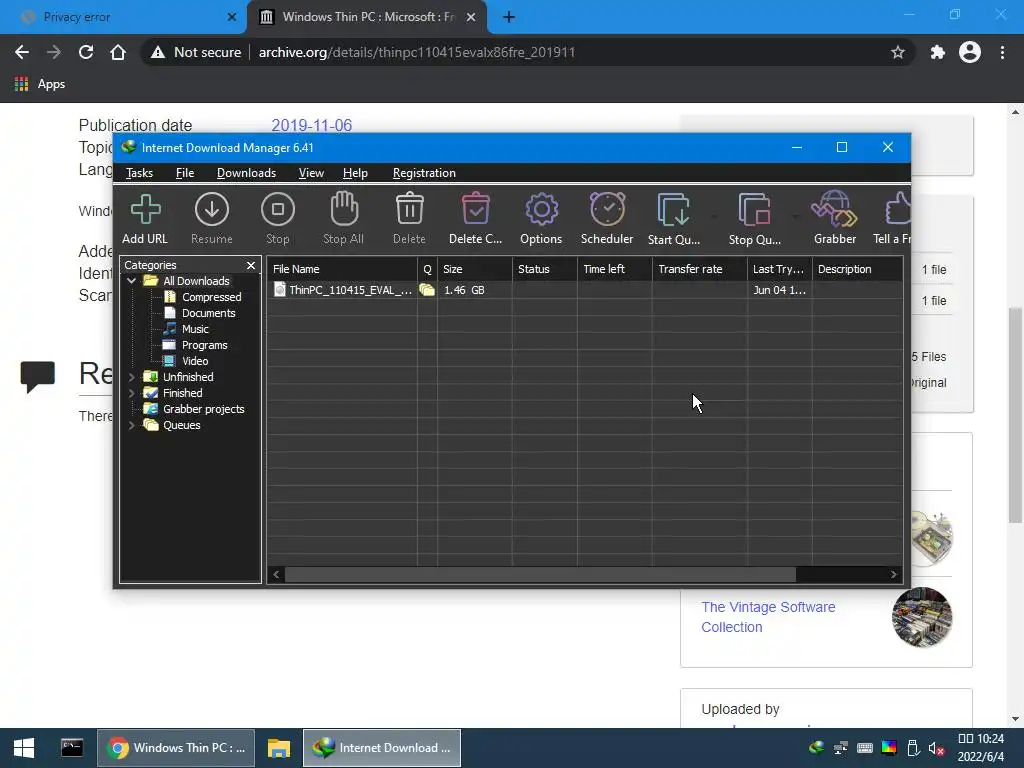Image resolution: width=1024 pixels, height=768 pixels.
Task: Sort by Transfer rate column header
Action: (x=699, y=269)
